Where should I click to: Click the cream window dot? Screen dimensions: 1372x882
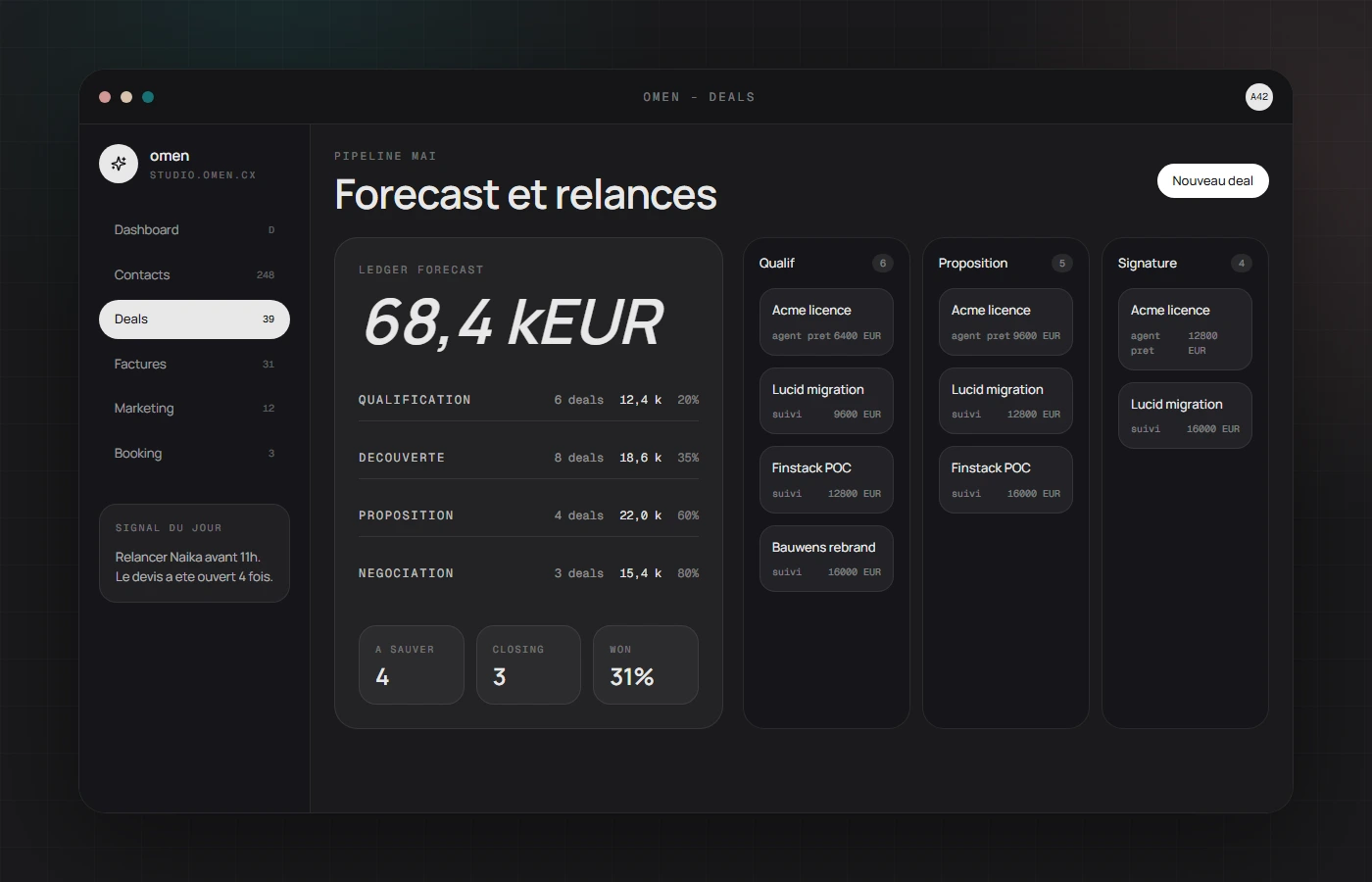126,97
